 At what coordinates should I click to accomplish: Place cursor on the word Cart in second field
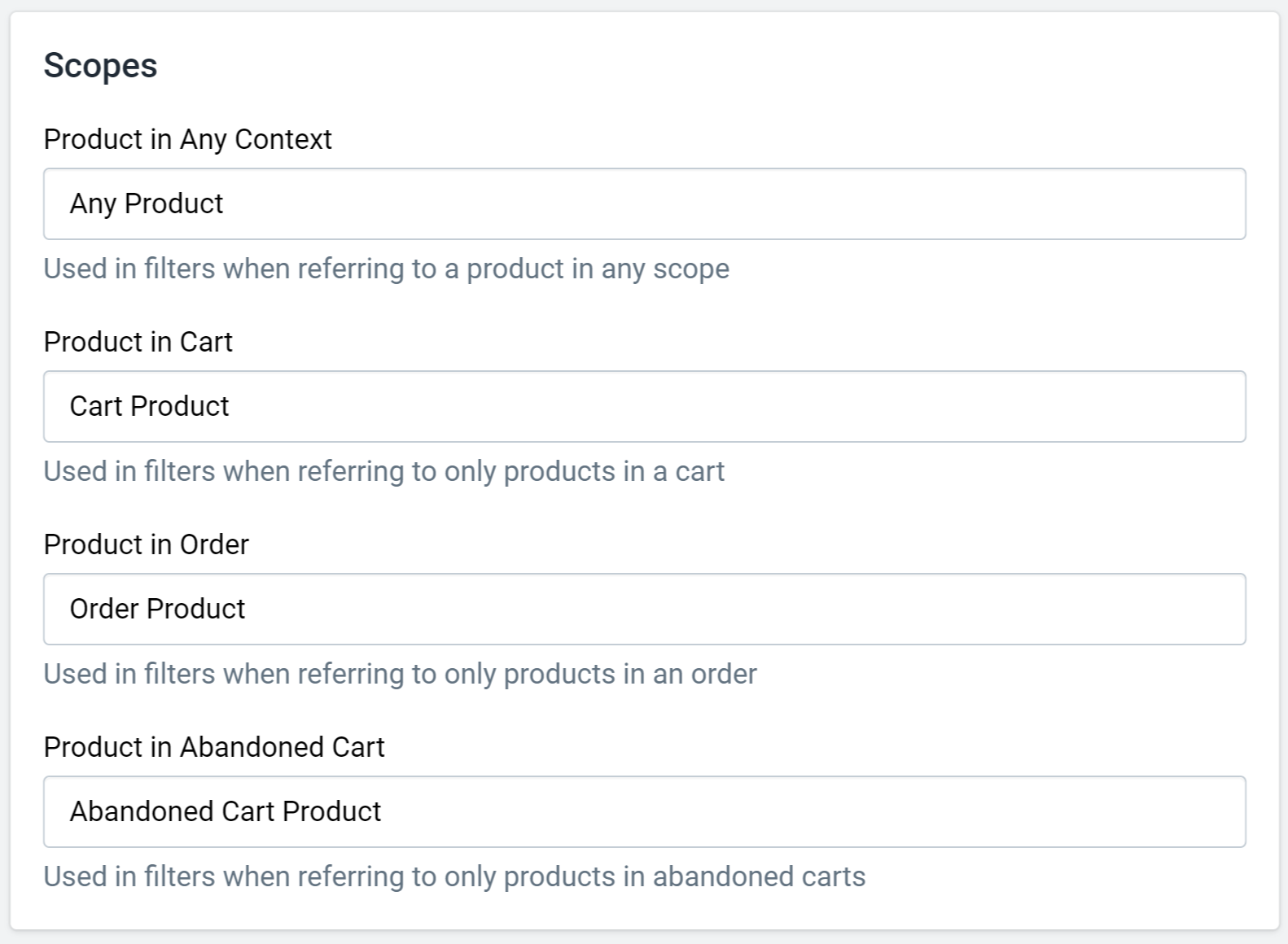coord(96,406)
